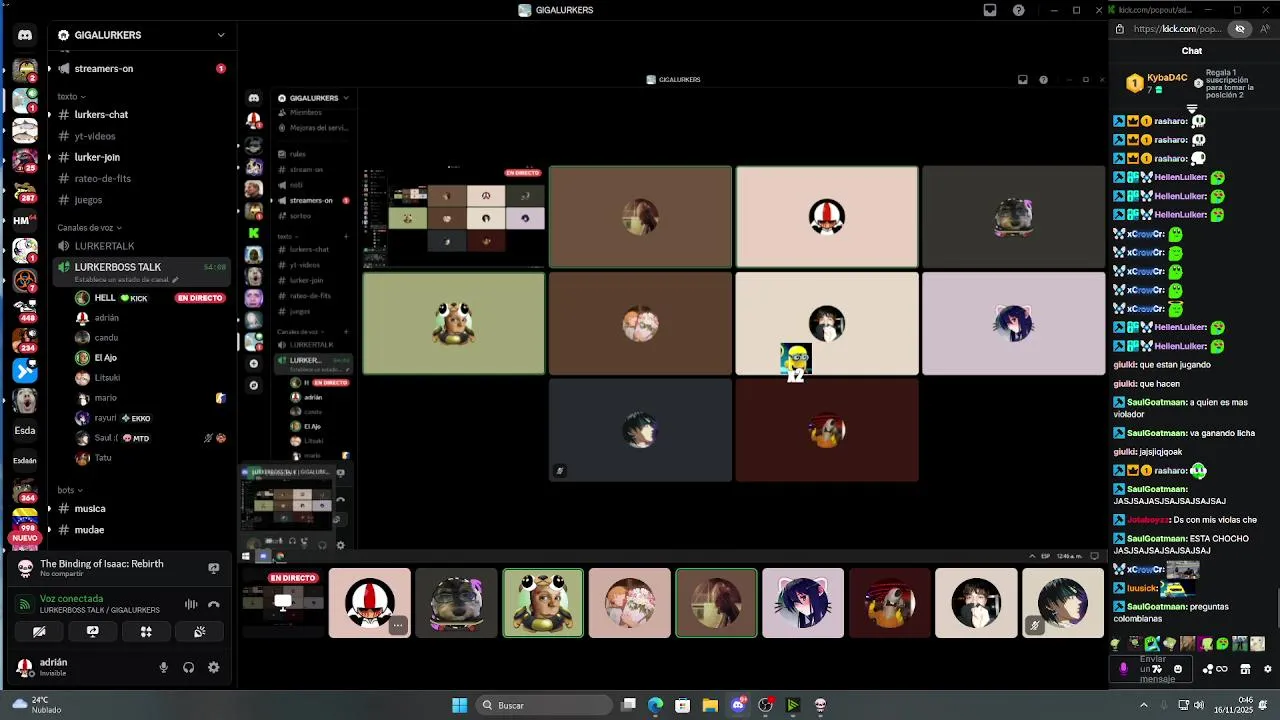Screen dimensions: 1280x720
Task: Open the yt-videos text channel
Action: coord(139,136)
